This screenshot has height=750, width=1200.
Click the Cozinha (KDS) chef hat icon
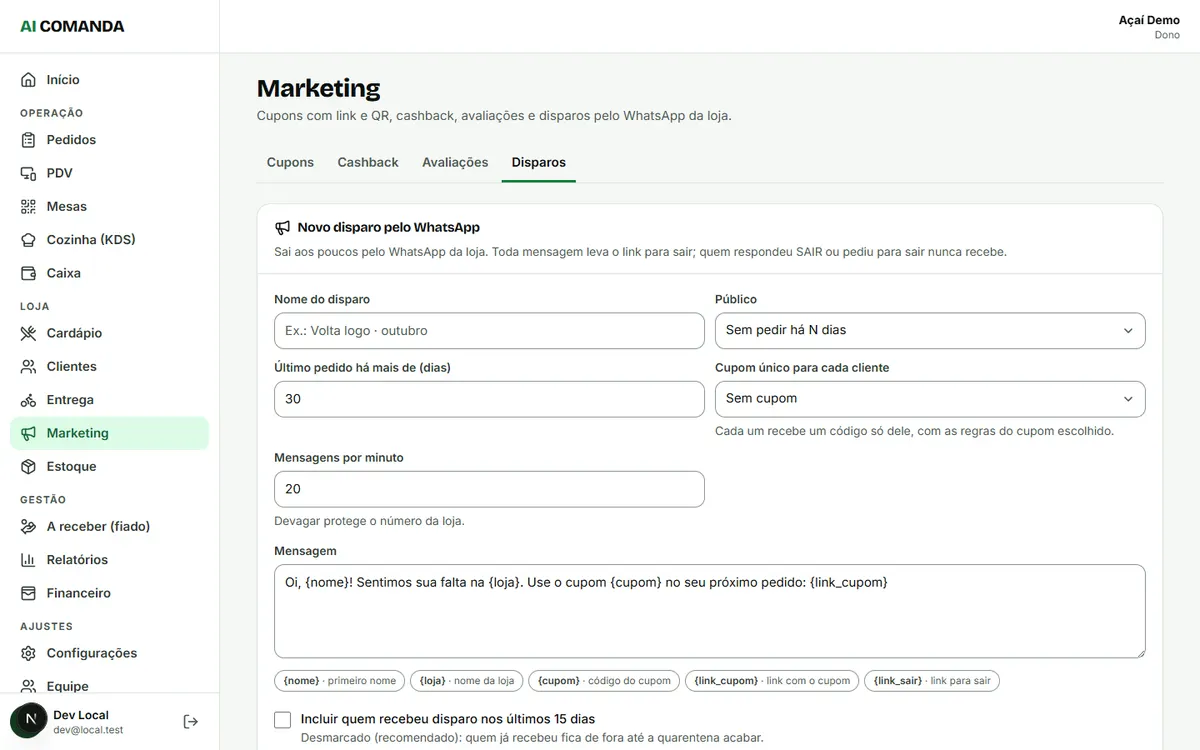click(x=28, y=240)
